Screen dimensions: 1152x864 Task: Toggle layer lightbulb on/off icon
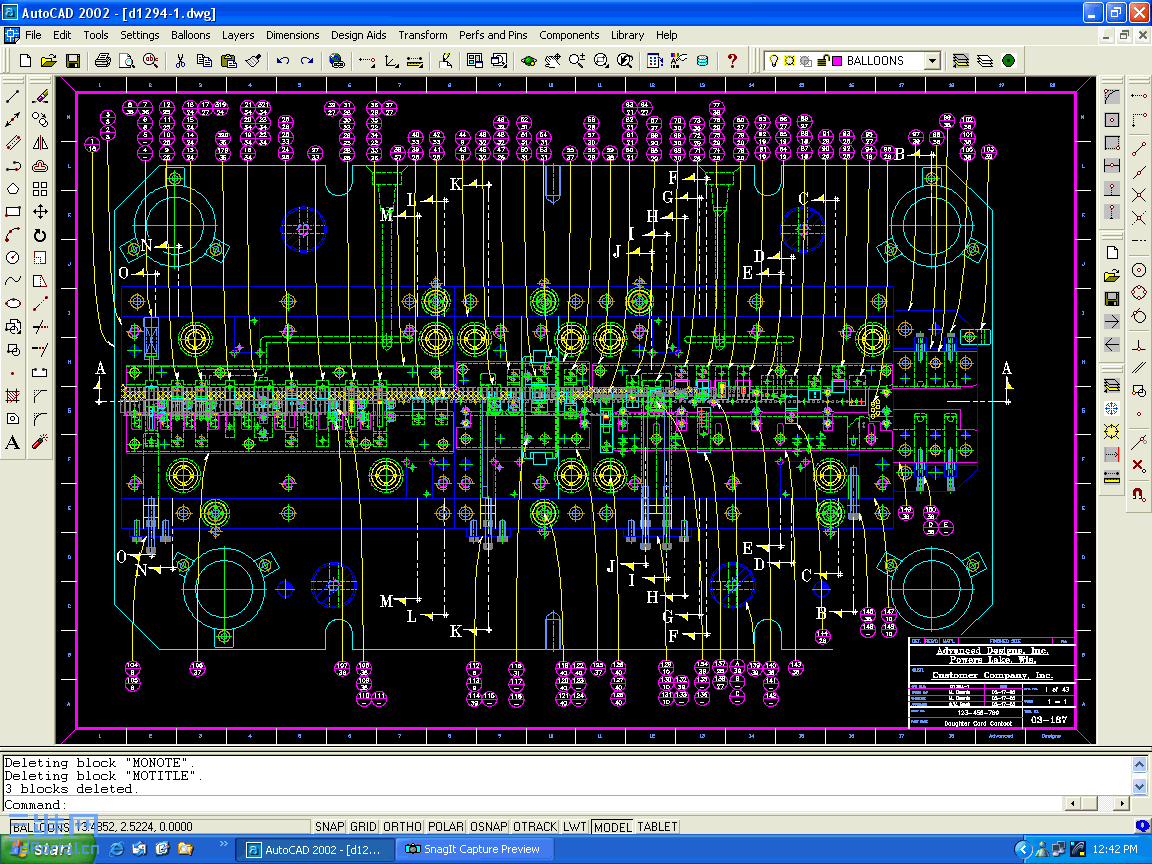pyautogui.click(x=773, y=61)
